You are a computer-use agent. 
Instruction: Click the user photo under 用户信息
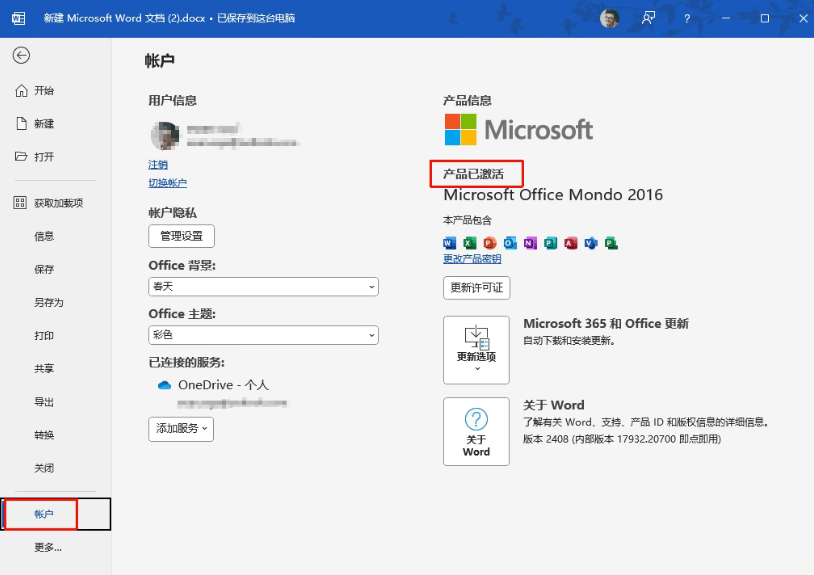coord(165,135)
